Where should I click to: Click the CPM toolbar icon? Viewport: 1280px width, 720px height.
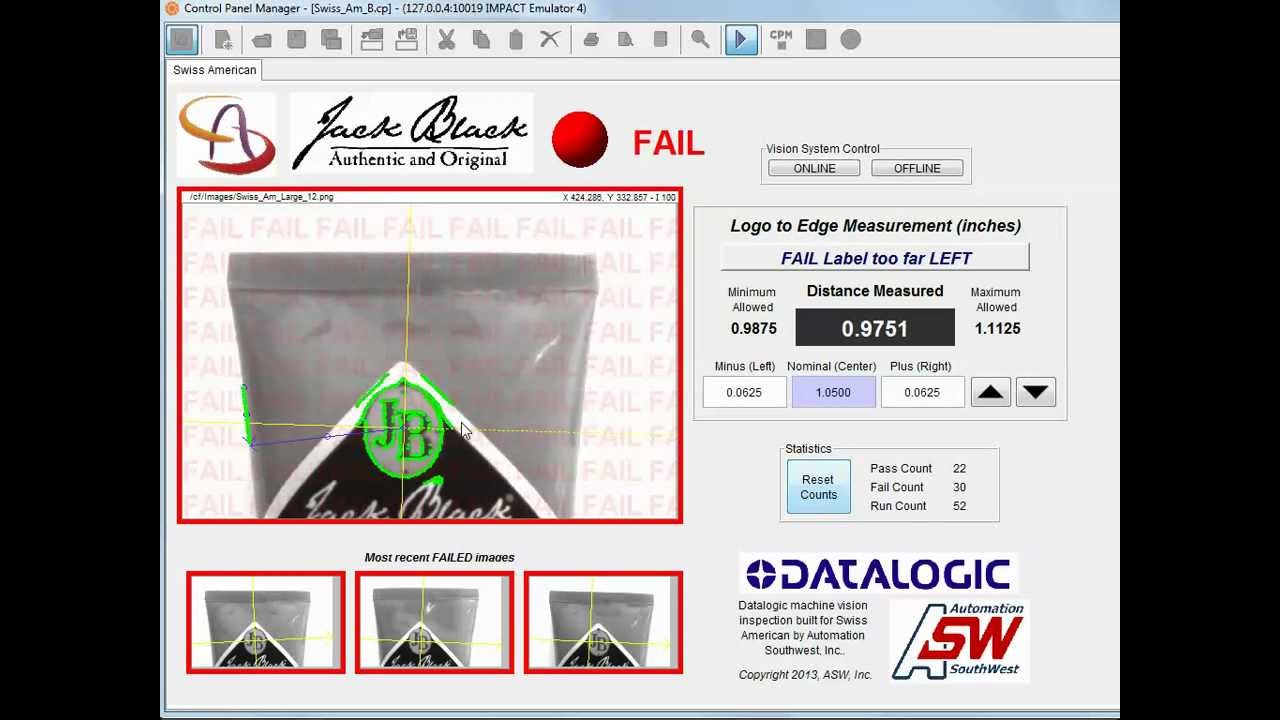pos(781,39)
